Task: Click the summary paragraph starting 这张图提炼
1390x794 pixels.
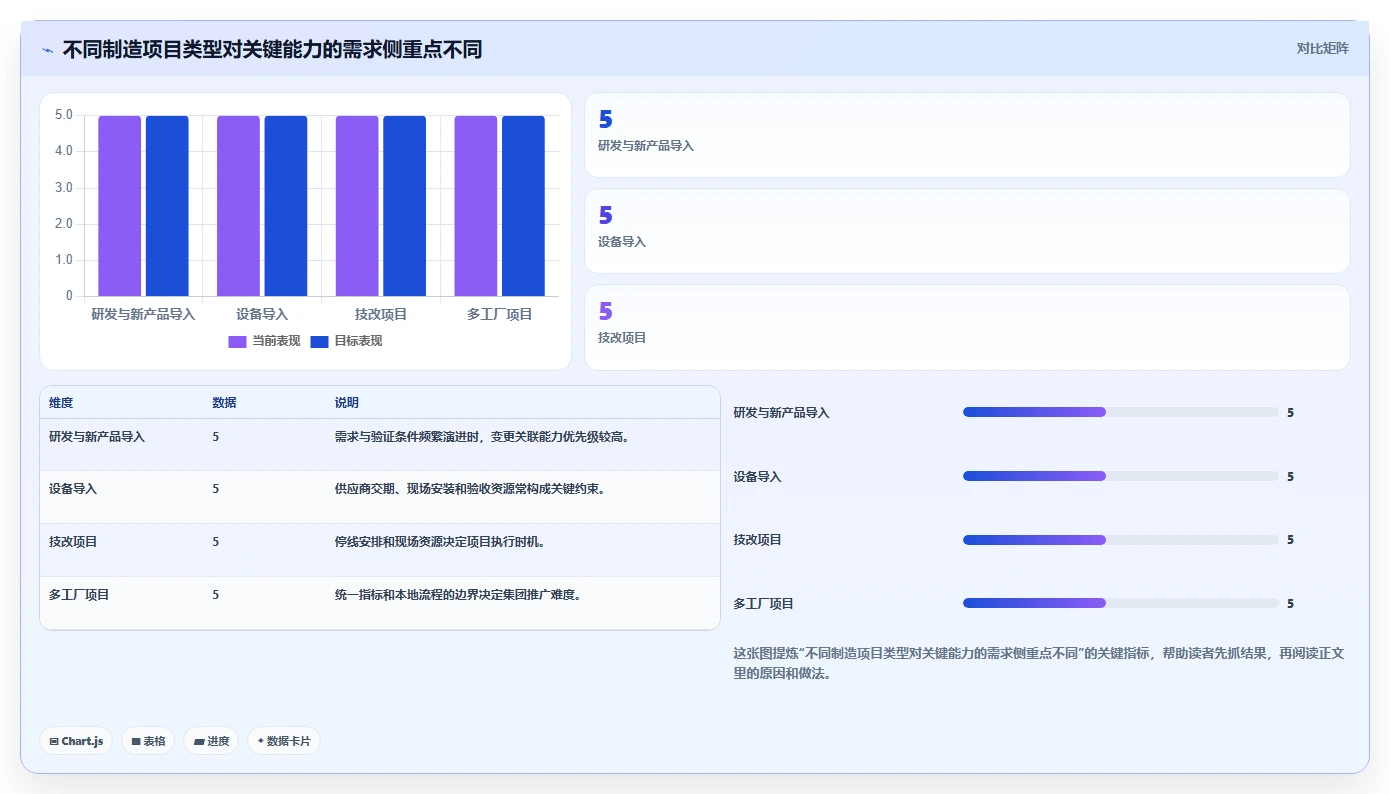Action: tap(1040, 663)
